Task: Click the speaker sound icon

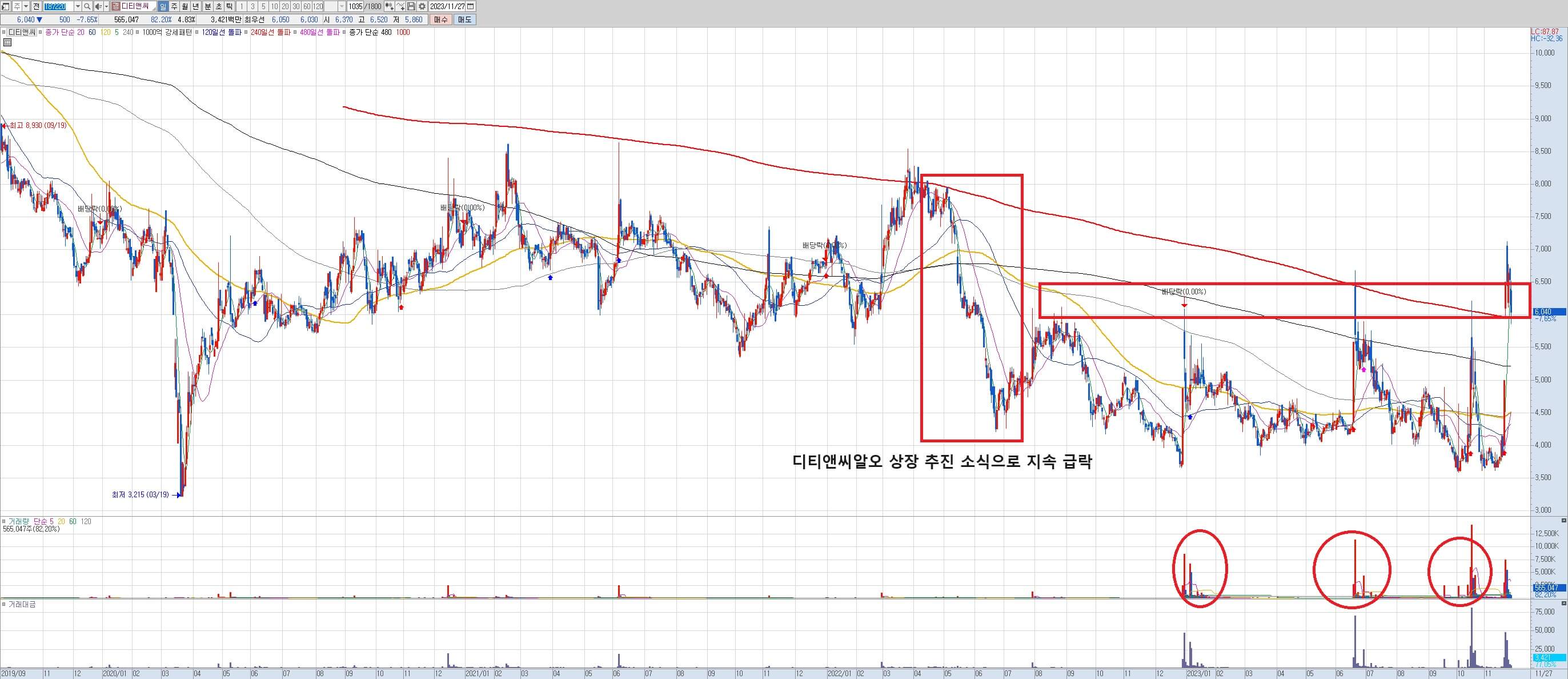Action: pyautogui.click(x=98, y=7)
